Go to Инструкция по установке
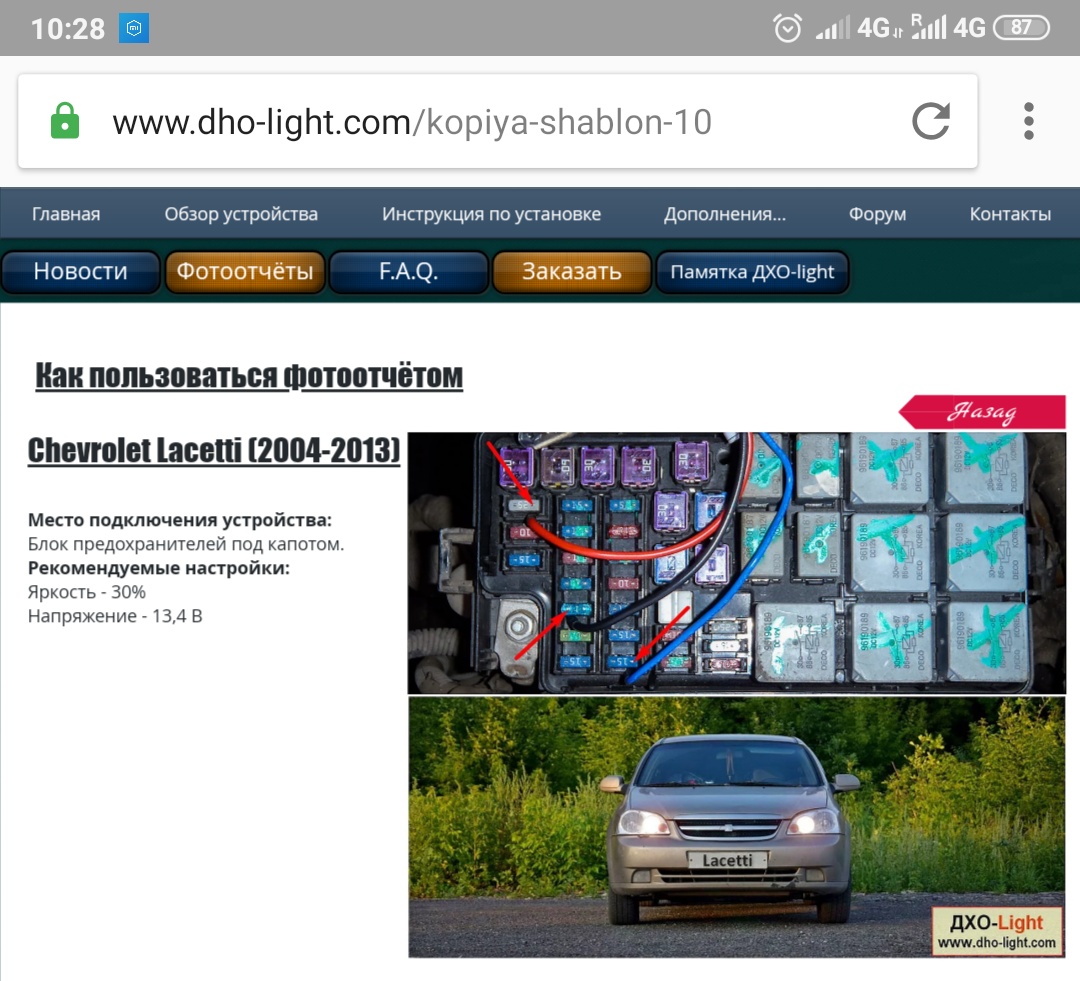Viewport: 1080px width, 981px height. 491,214
